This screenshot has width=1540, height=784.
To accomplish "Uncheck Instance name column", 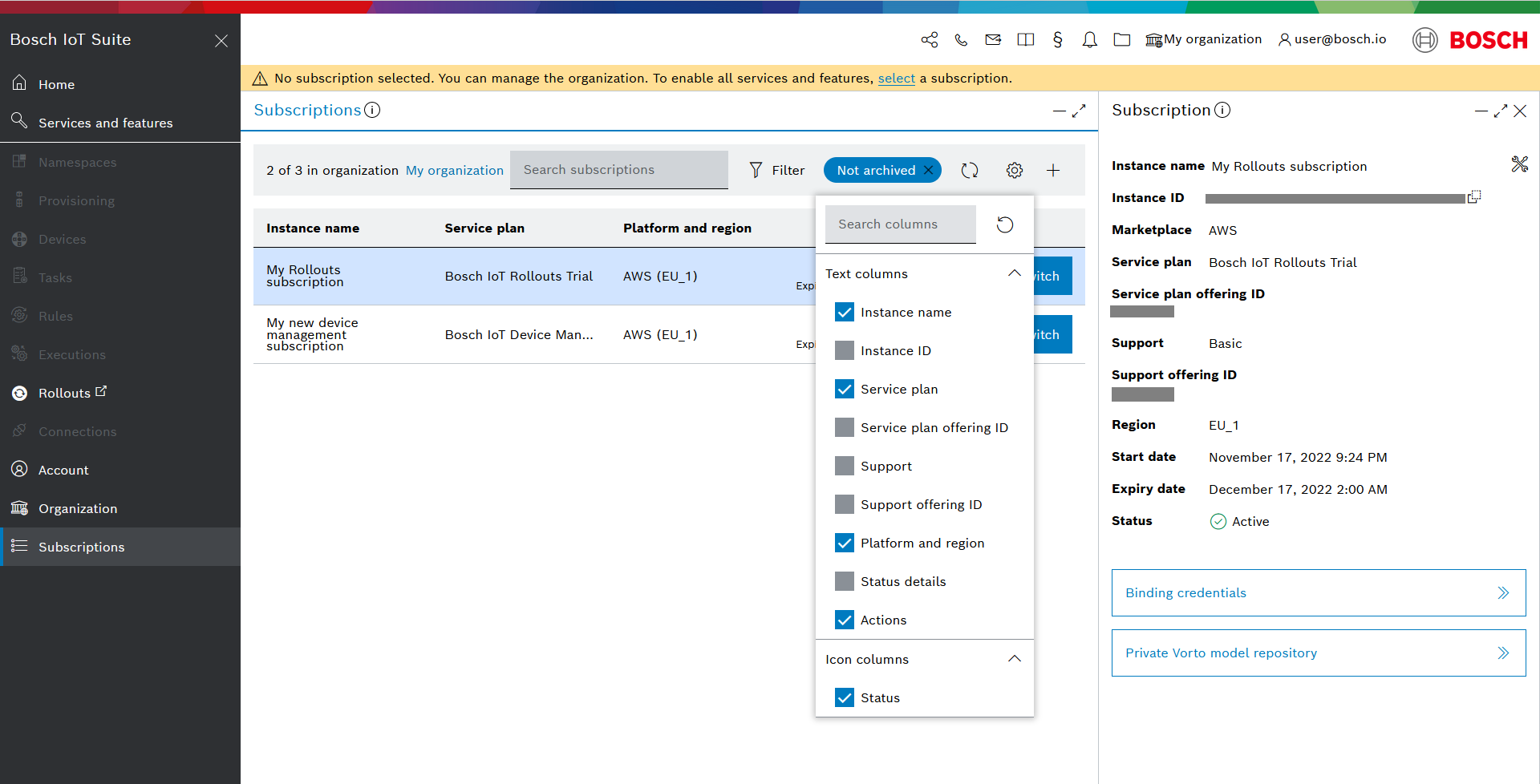I will 845,312.
